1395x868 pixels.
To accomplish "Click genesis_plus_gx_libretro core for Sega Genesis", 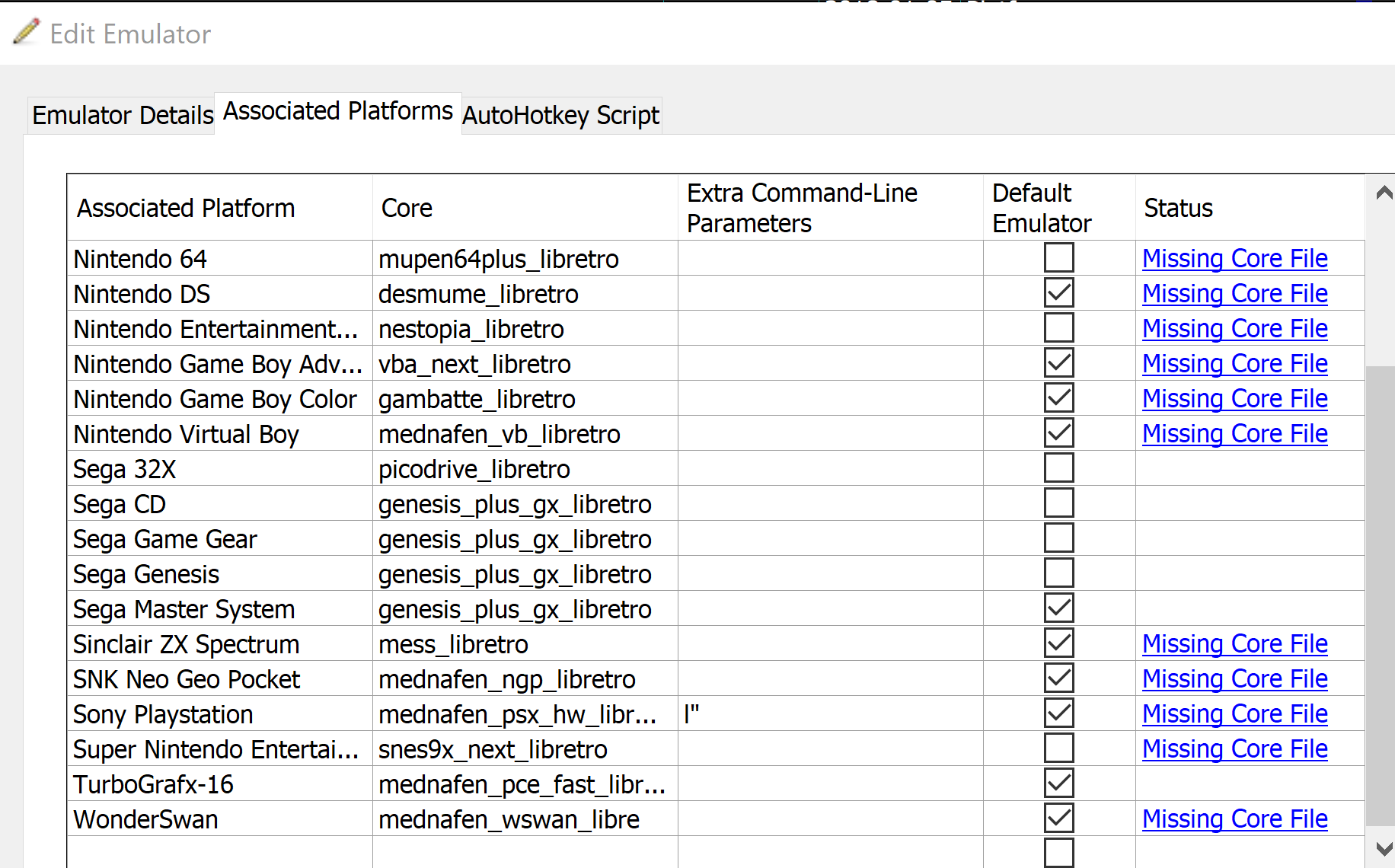I will [525, 573].
